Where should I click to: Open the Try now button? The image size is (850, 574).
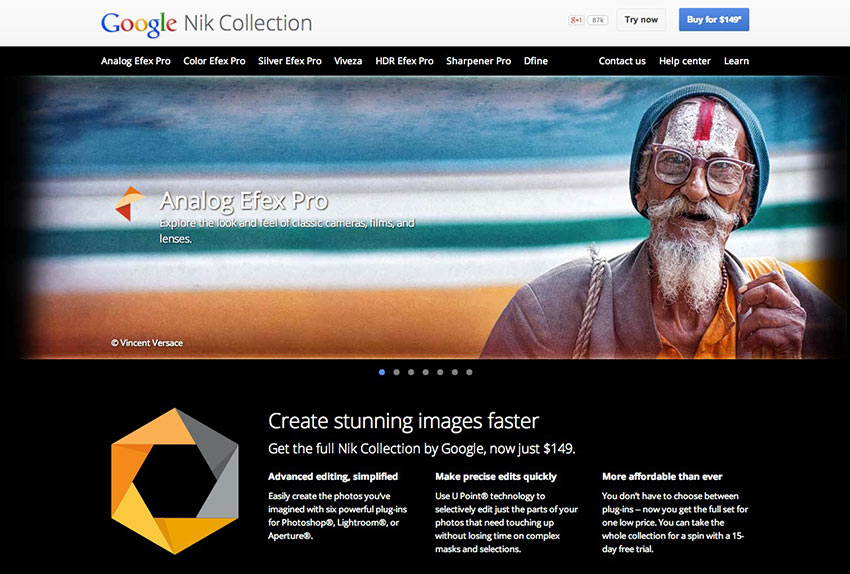641,20
